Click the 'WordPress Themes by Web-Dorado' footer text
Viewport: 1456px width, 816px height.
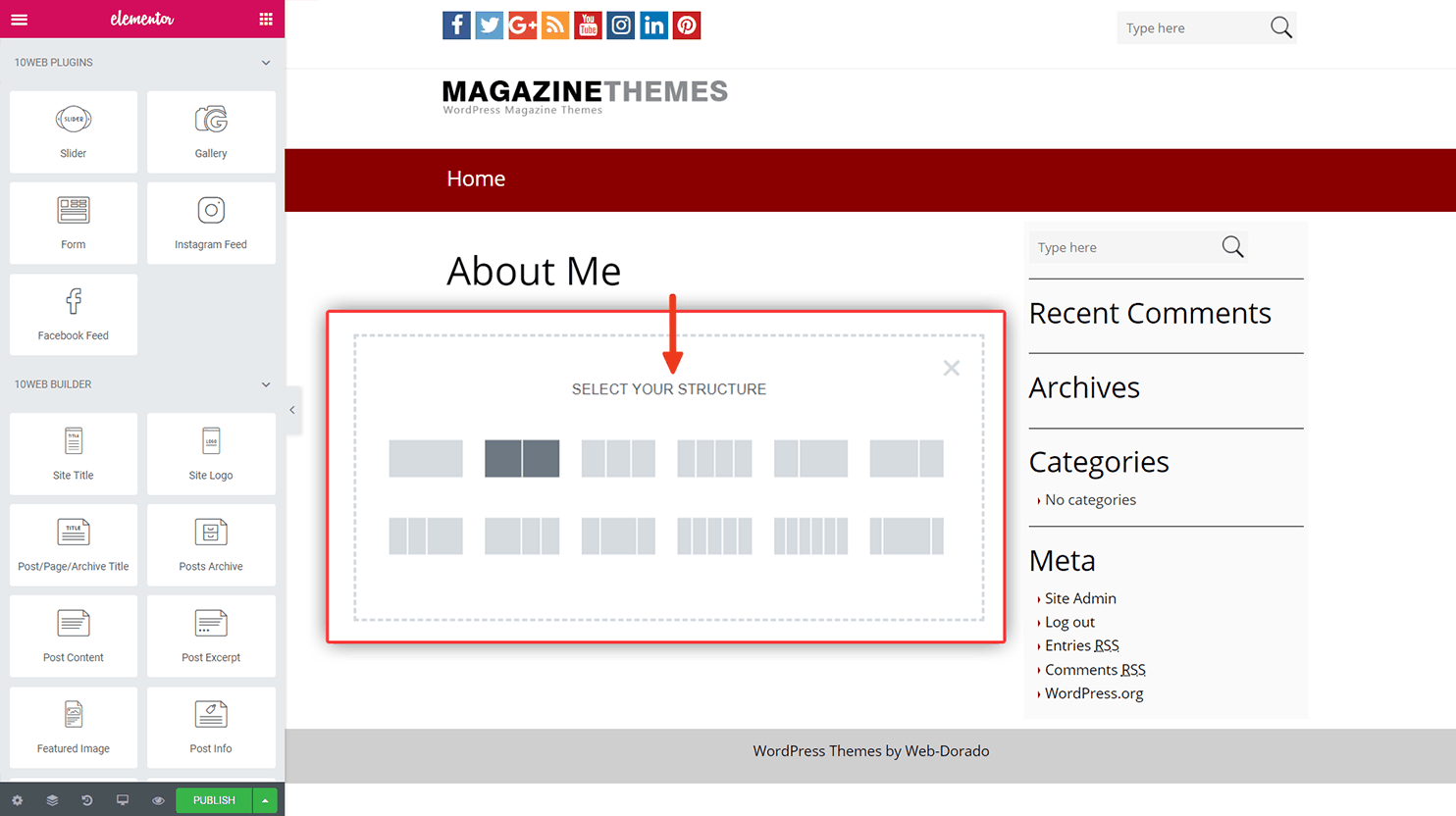871,751
